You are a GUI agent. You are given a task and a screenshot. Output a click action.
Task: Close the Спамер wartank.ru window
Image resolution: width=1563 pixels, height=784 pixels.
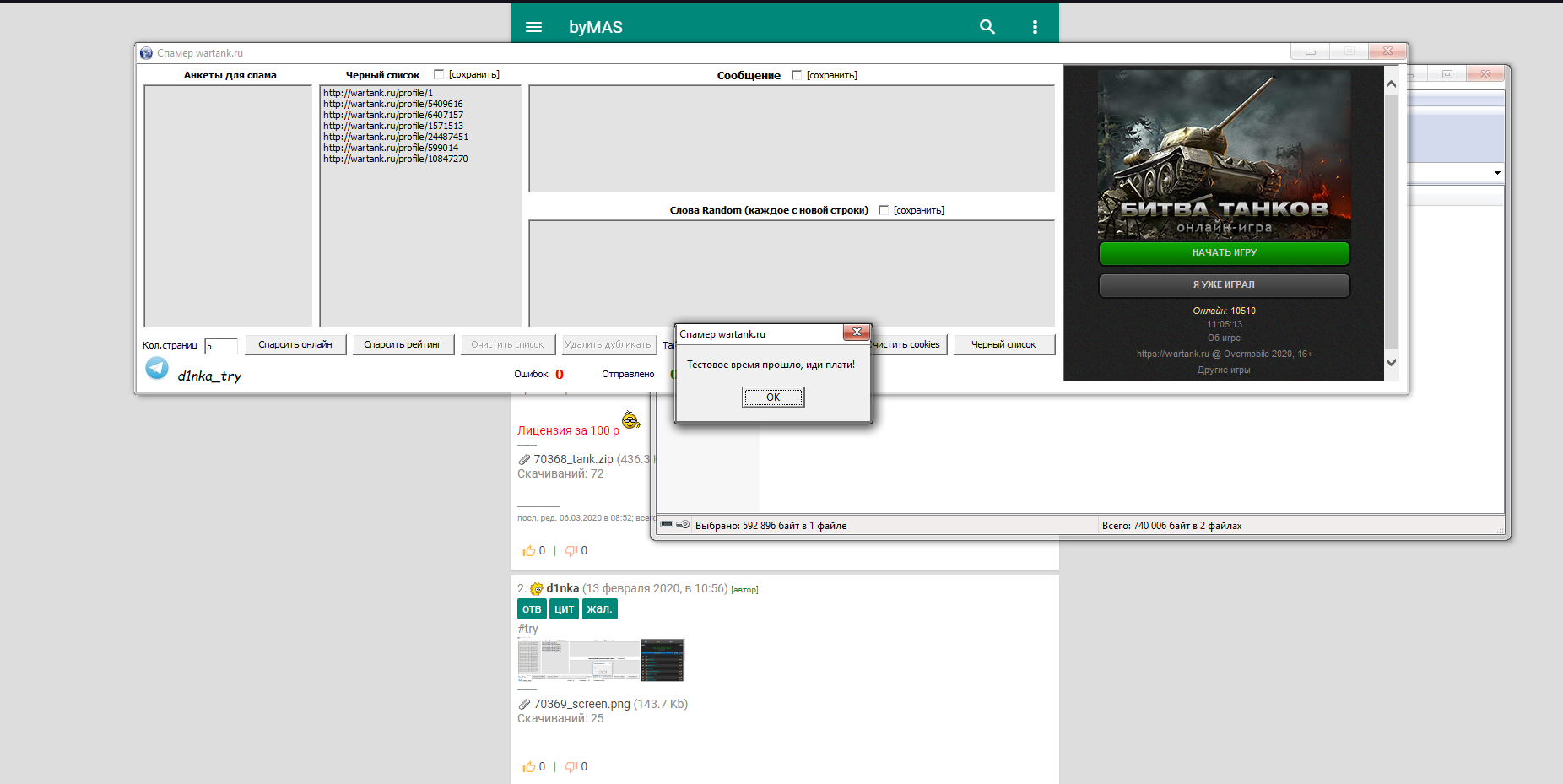pyautogui.click(x=1387, y=52)
